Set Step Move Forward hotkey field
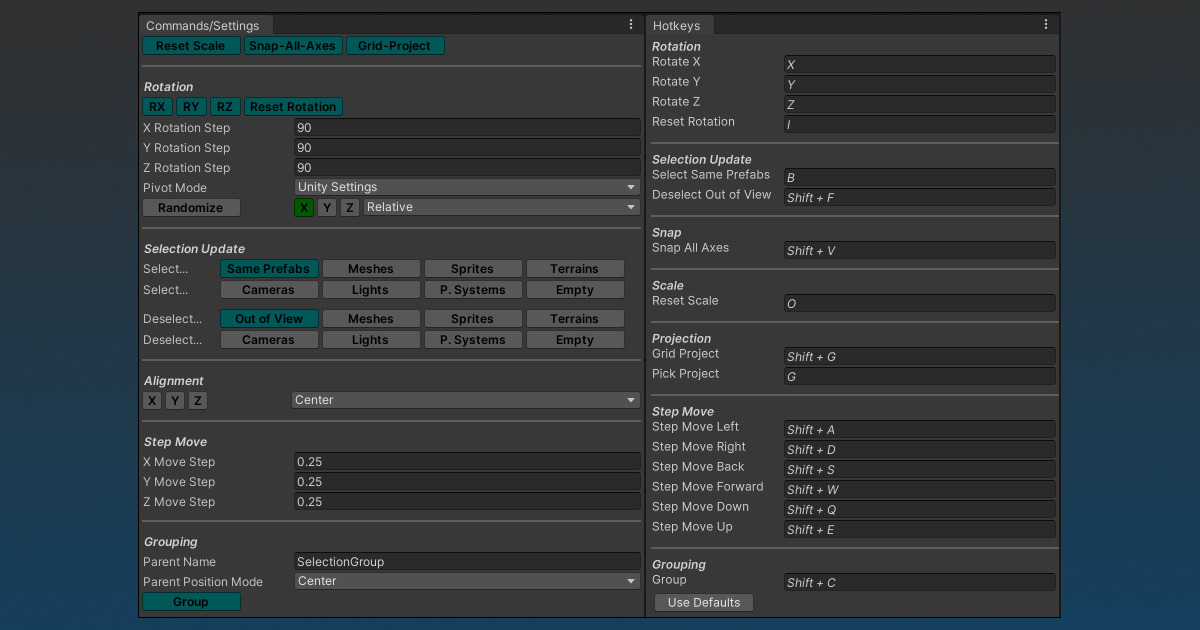 click(x=920, y=489)
